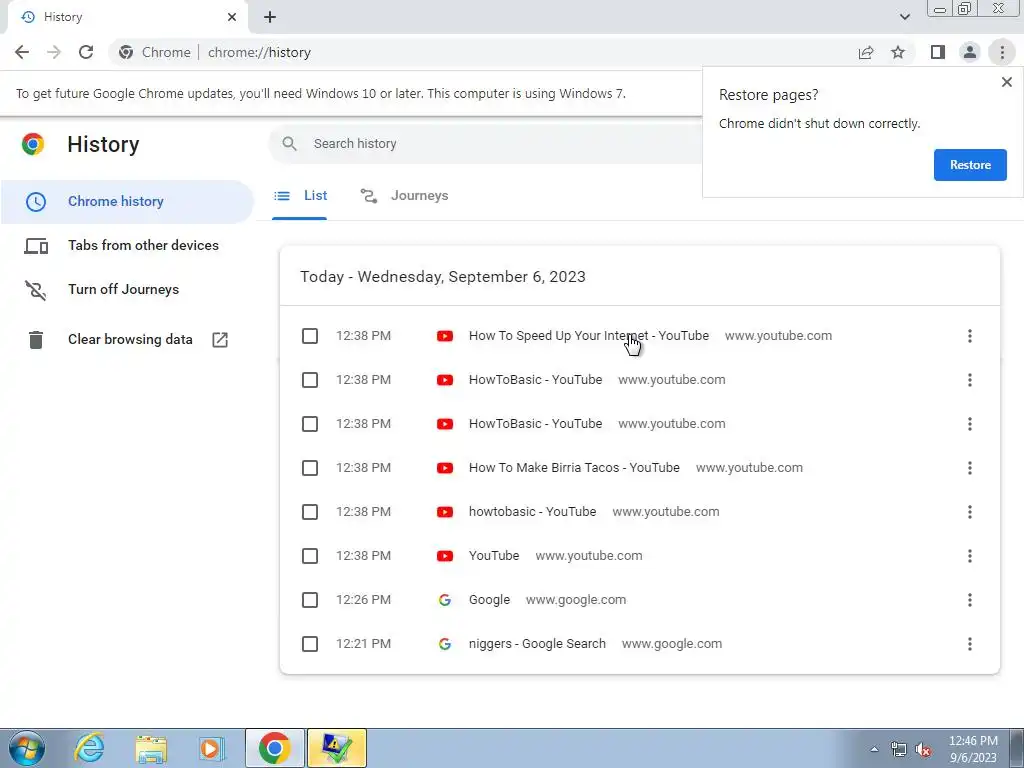Open Internet Explorer from the taskbar
The height and width of the screenshot is (768, 1024).
tap(89, 748)
